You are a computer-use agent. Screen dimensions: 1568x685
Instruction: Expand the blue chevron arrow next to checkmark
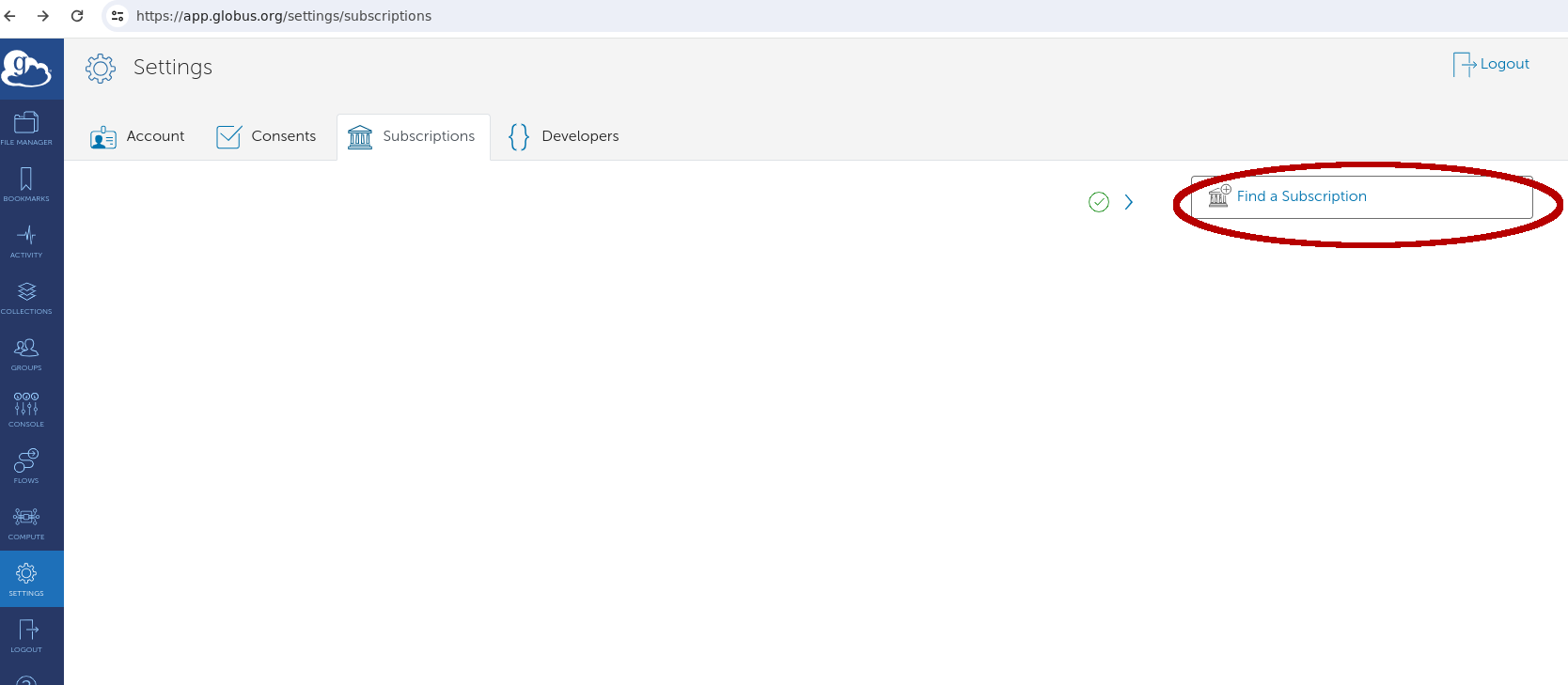[1129, 202]
